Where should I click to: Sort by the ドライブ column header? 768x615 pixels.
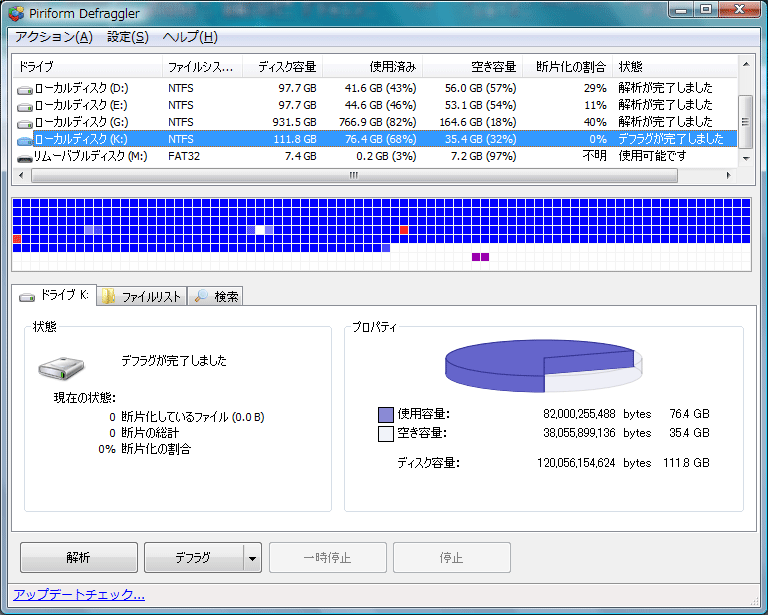point(87,67)
